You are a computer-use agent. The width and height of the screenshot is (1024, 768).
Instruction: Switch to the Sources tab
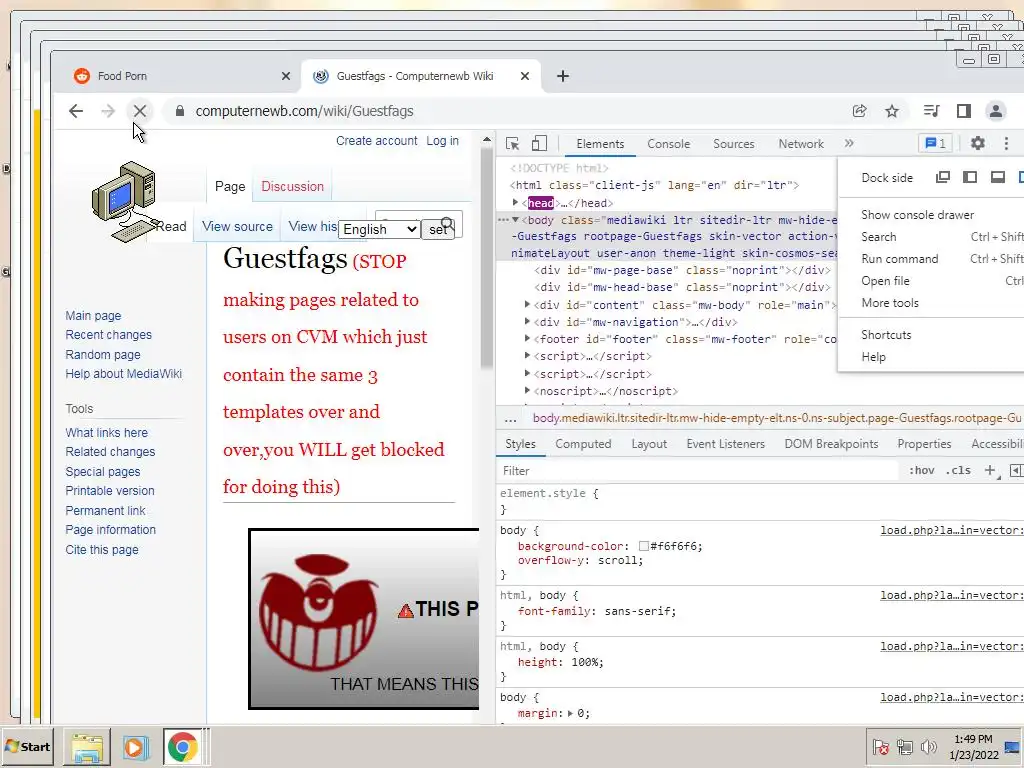coord(733,144)
